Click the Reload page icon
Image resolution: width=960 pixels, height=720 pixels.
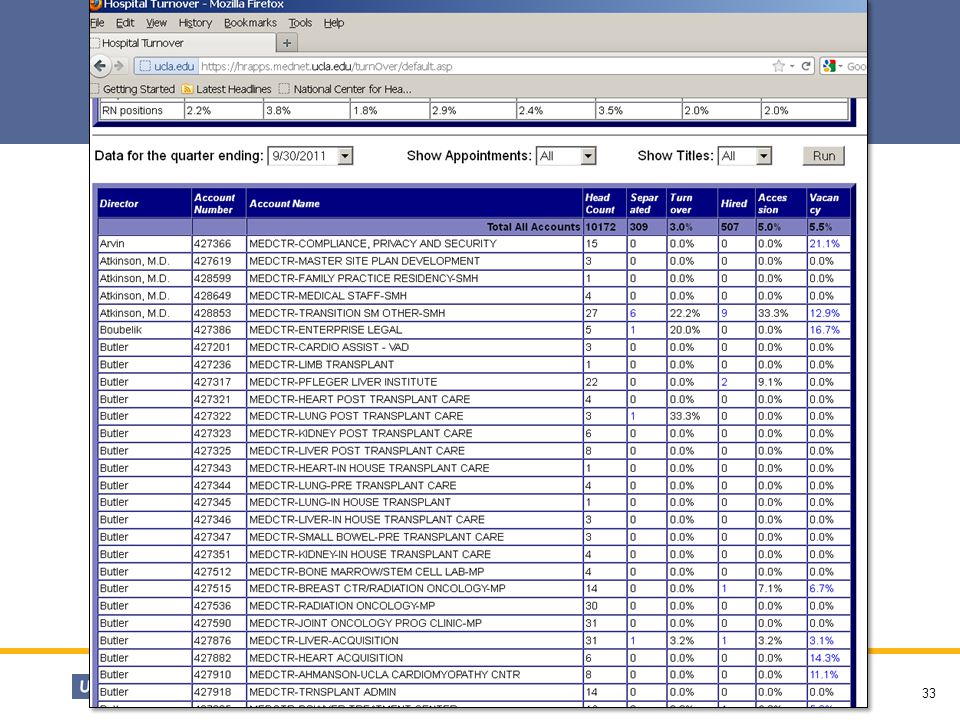click(806, 66)
